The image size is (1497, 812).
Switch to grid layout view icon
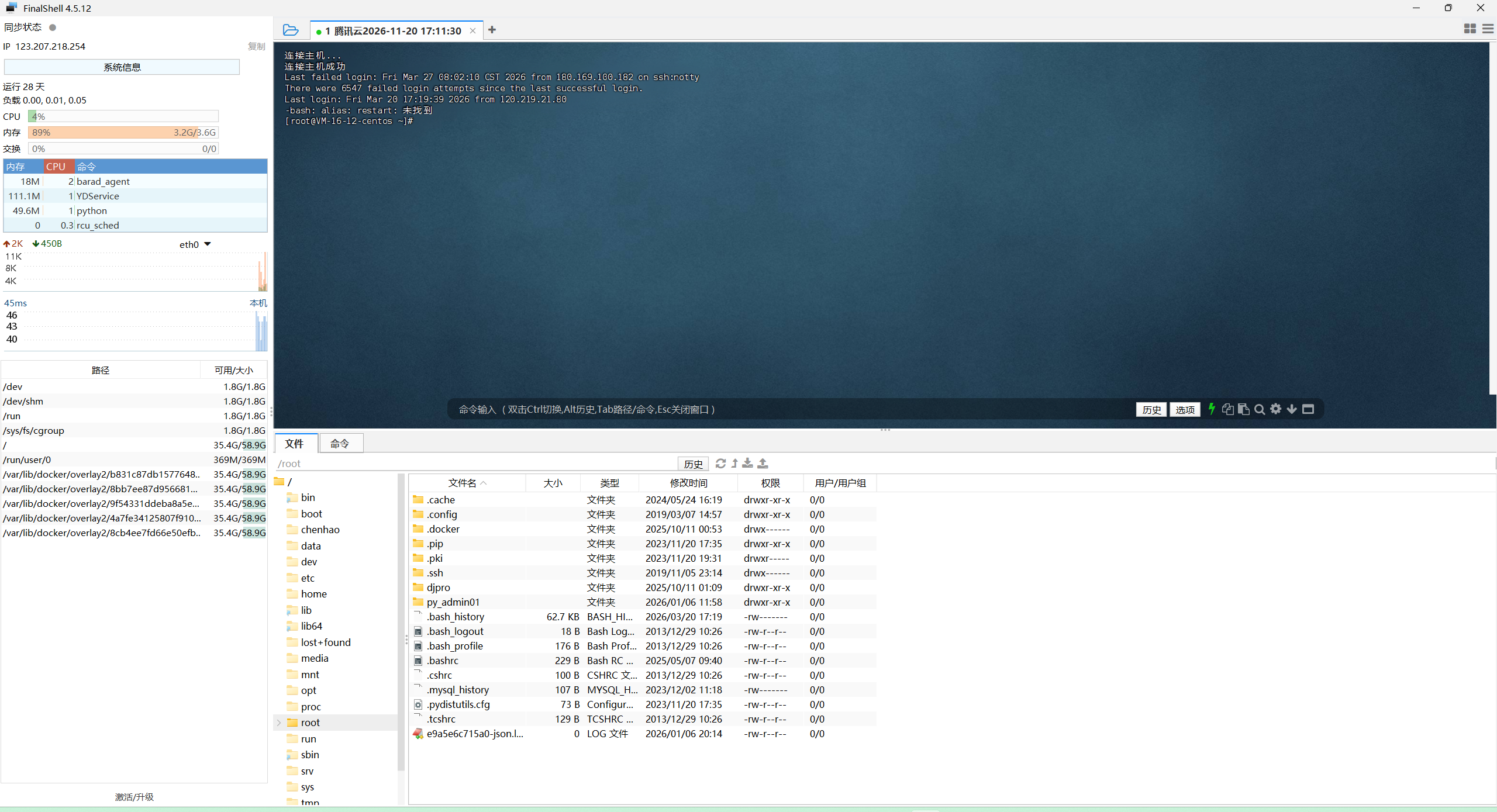click(1470, 29)
